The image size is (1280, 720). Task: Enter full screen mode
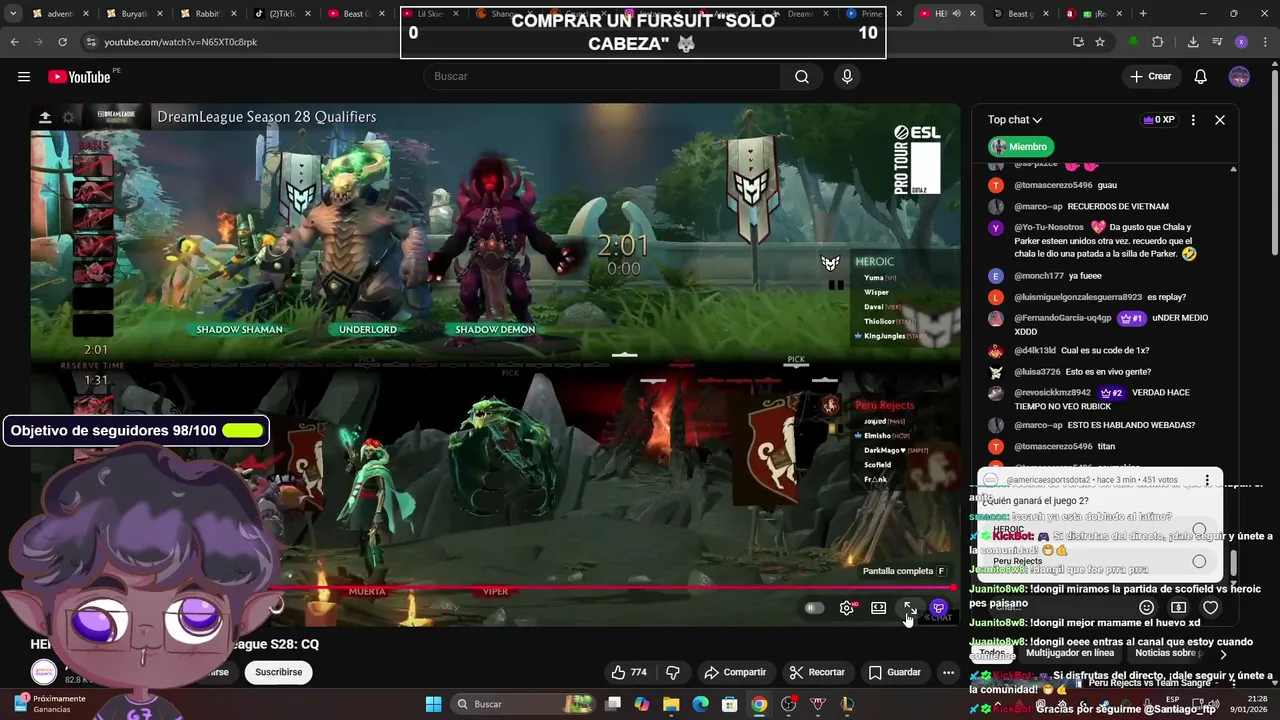click(x=910, y=608)
